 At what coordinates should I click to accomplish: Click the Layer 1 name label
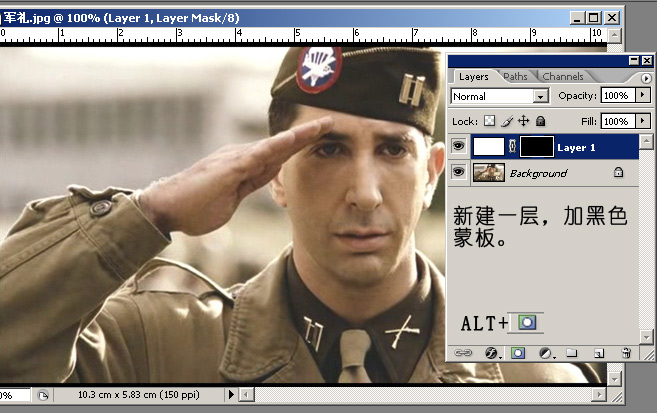pyautogui.click(x=576, y=147)
